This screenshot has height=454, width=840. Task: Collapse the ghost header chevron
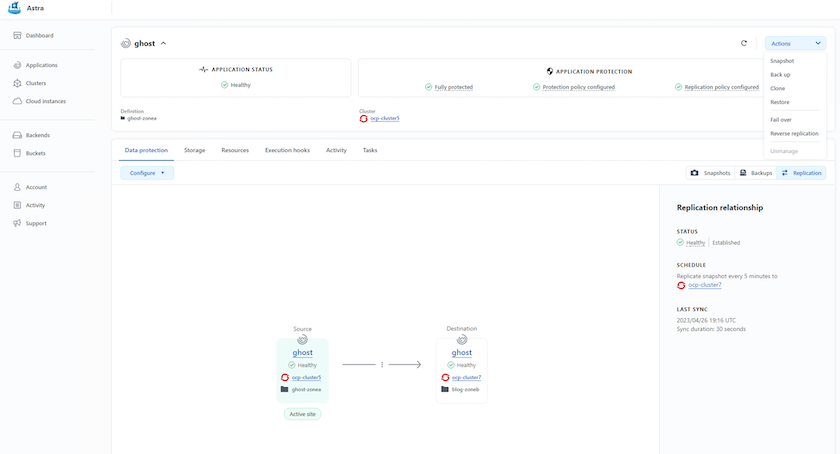click(x=163, y=43)
